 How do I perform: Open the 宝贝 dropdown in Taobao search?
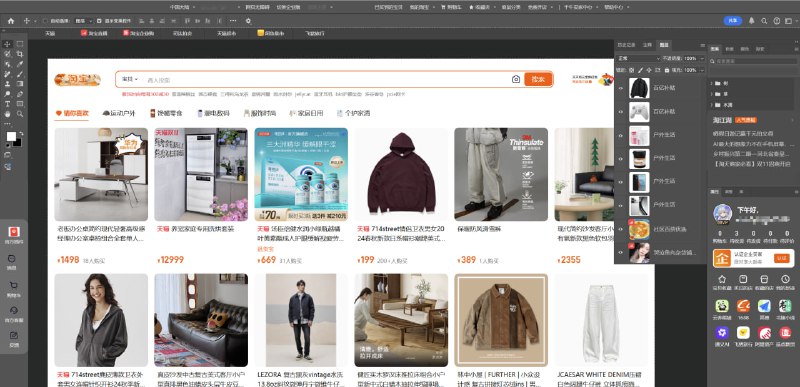pyautogui.click(x=130, y=79)
